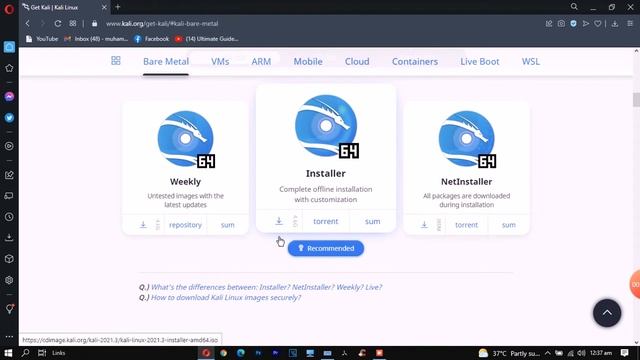Go back to the previous page
This screenshot has width=640, height=360.
pos(28,24)
